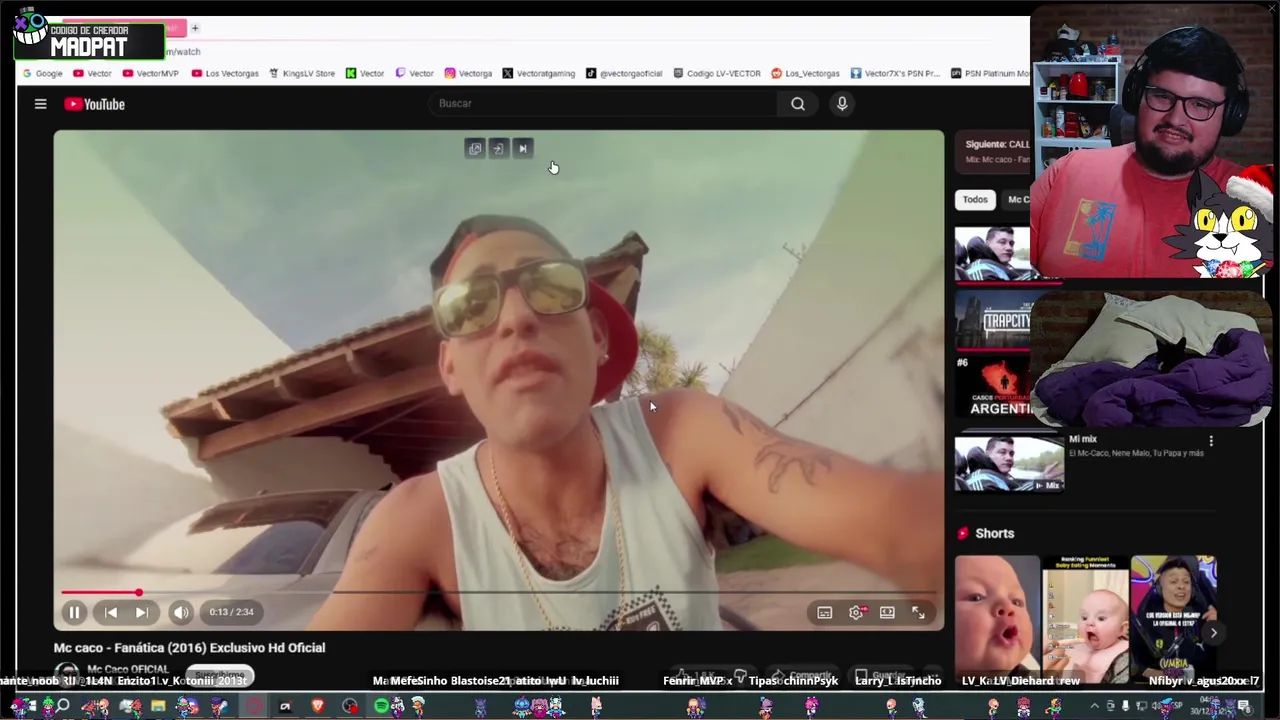Open the baby face Short thumbnail
This screenshot has width=1280, height=720.
[x=997, y=619]
